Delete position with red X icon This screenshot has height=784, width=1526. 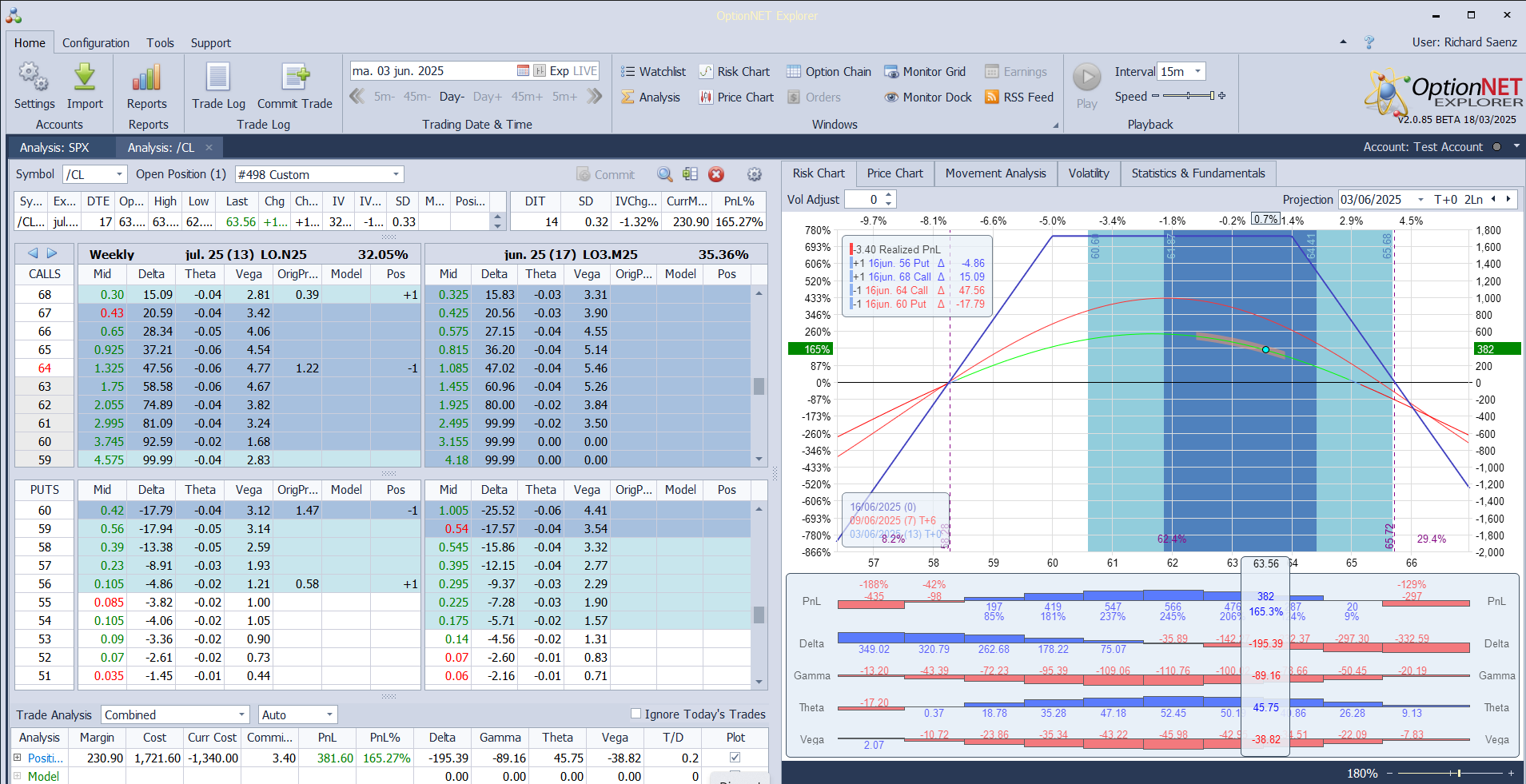pos(716,174)
